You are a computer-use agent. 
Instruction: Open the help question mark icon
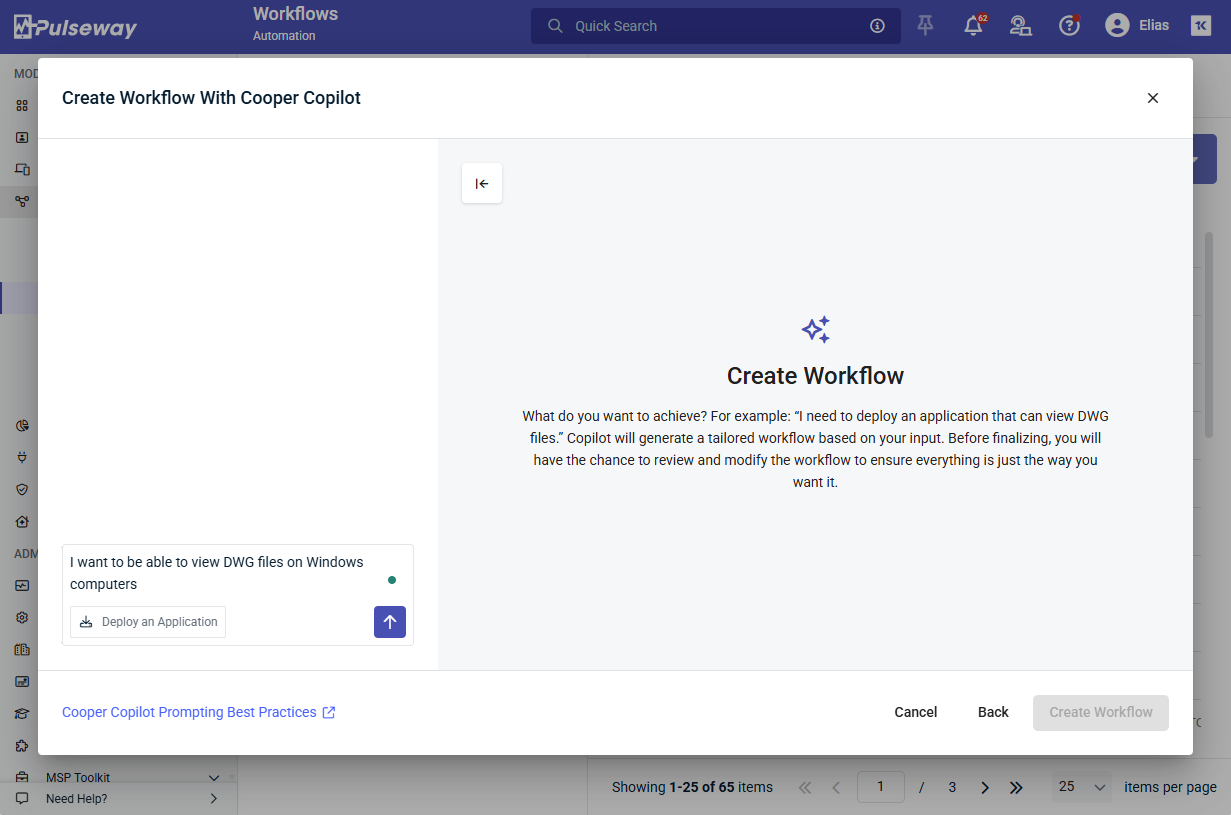pyautogui.click(x=1069, y=26)
